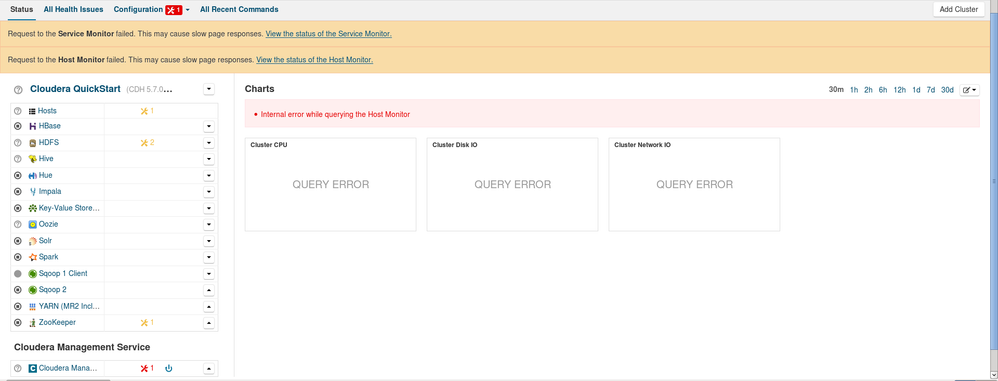998x381 pixels.
Task: Select the 1d chart time range
Action: pos(916,90)
